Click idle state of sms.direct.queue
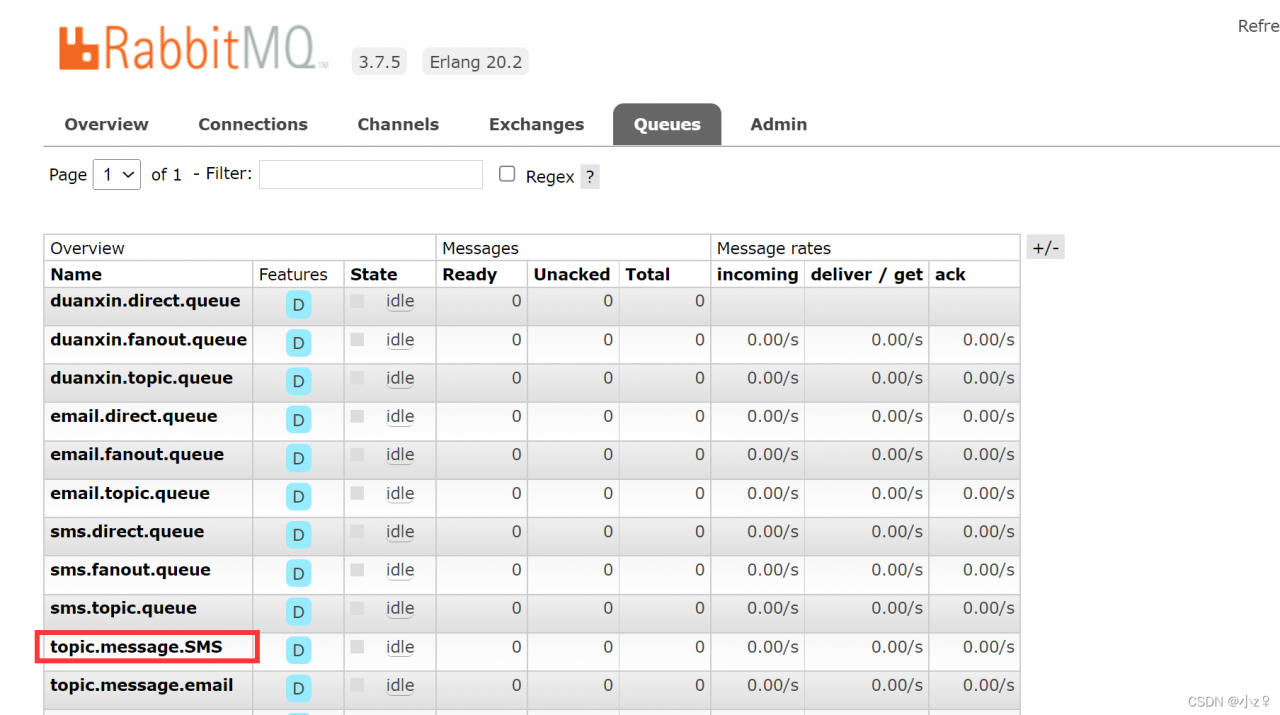This screenshot has height=715, width=1280. click(400, 531)
